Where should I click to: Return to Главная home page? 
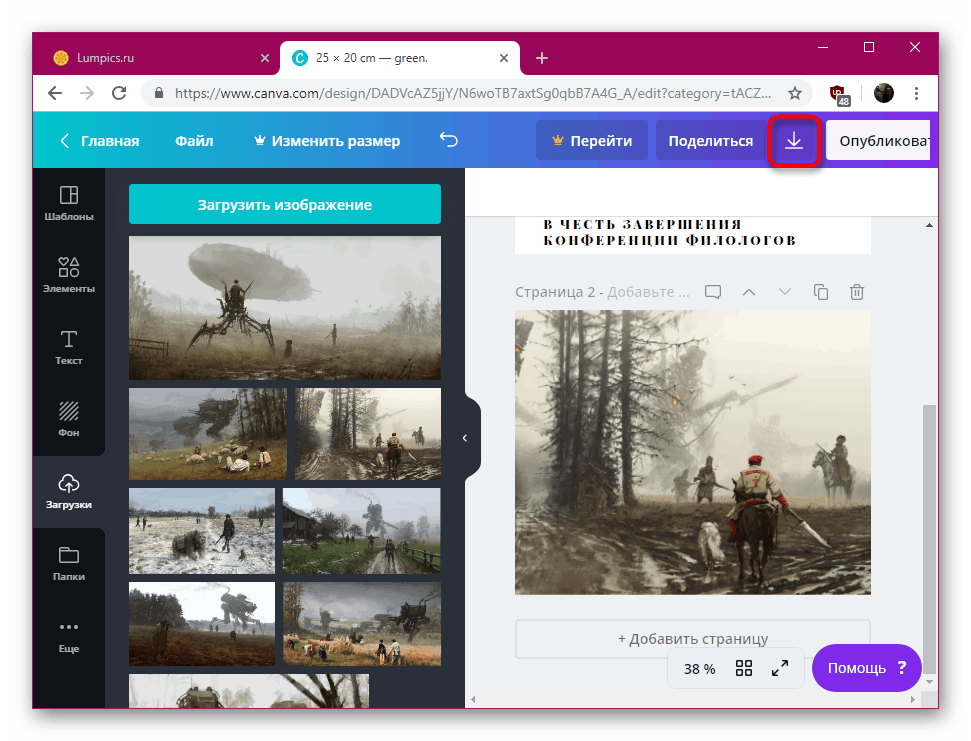(x=100, y=141)
